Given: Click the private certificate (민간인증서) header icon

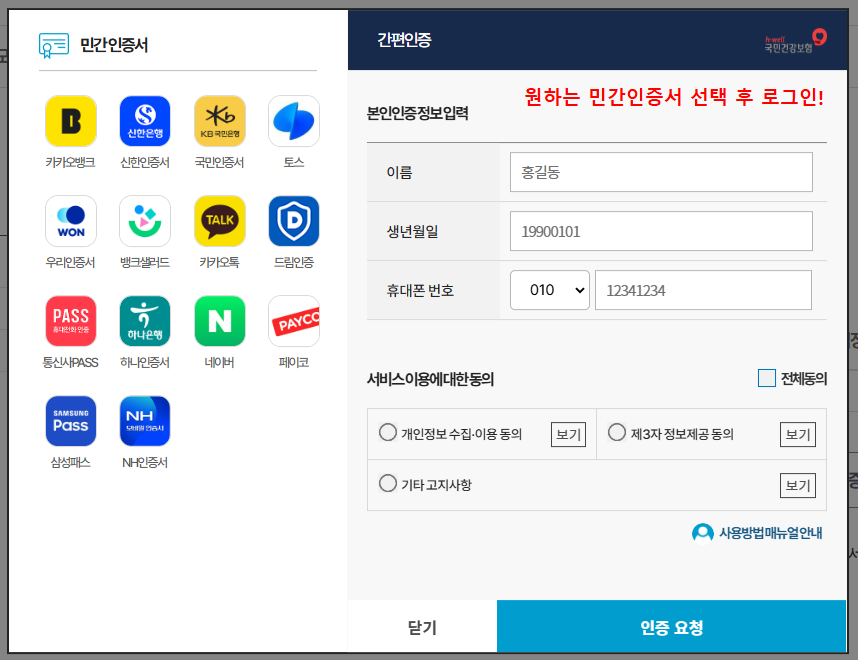Looking at the screenshot, I should (54, 45).
